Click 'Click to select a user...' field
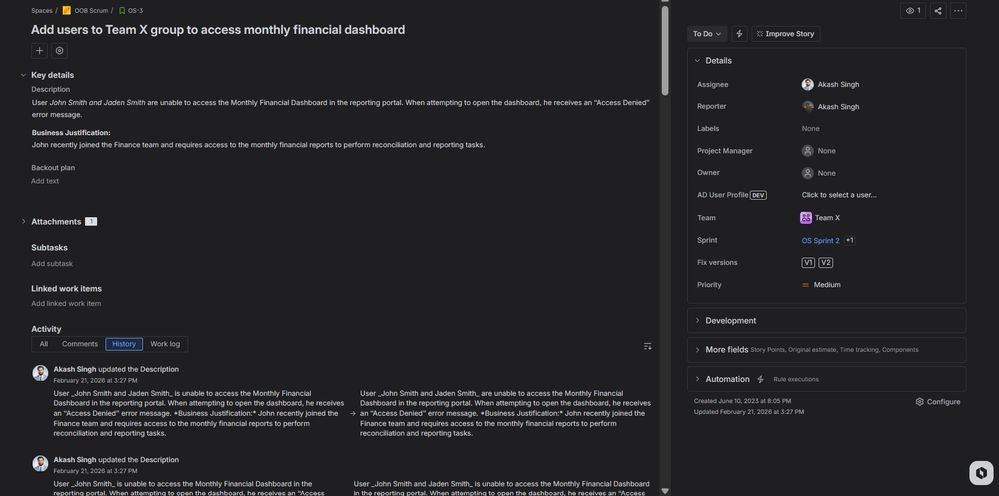The height and width of the screenshot is (496, 999). 838,195
